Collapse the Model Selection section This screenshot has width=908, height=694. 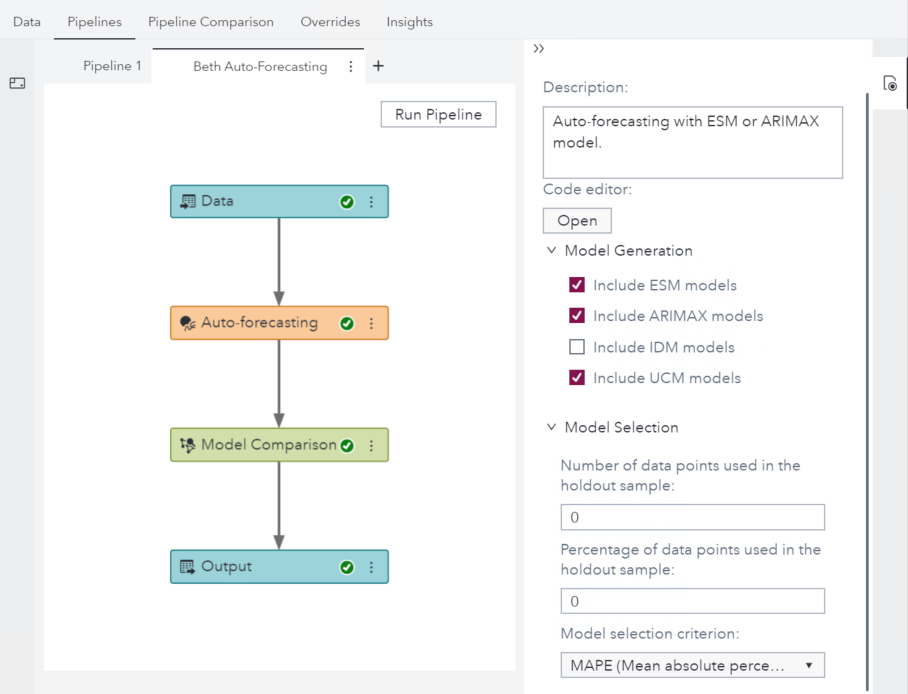pos(551,427)
